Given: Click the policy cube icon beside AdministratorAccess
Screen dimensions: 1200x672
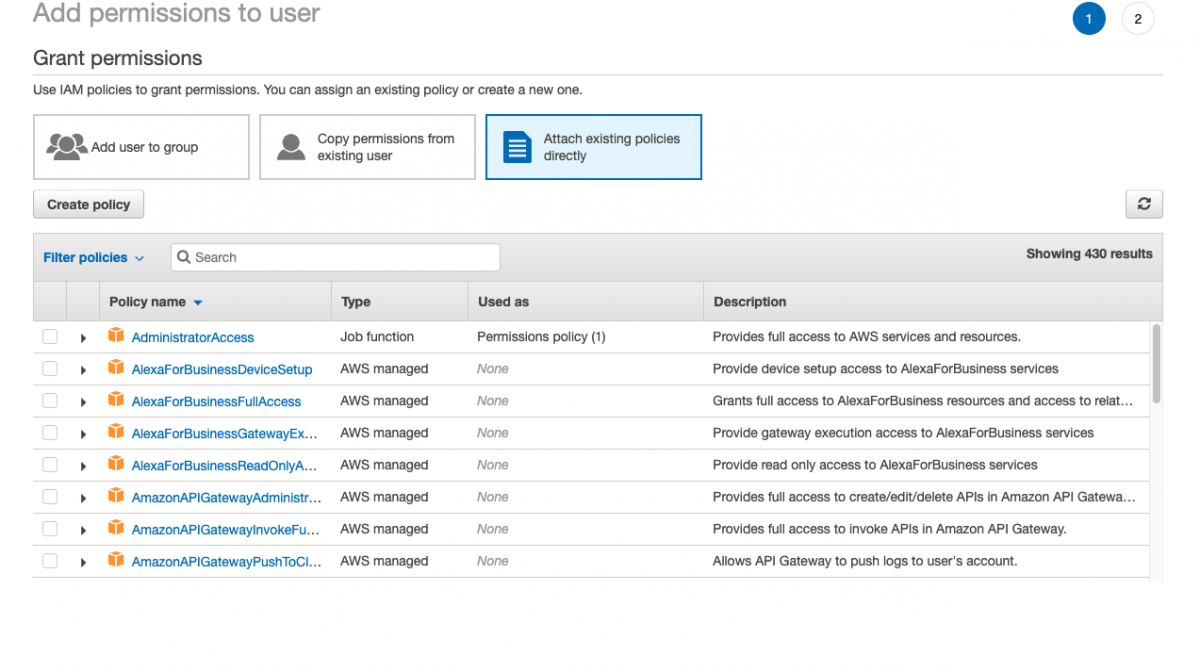Looking at the screenshot, I should pyautogui.click(x=117, y=337).
